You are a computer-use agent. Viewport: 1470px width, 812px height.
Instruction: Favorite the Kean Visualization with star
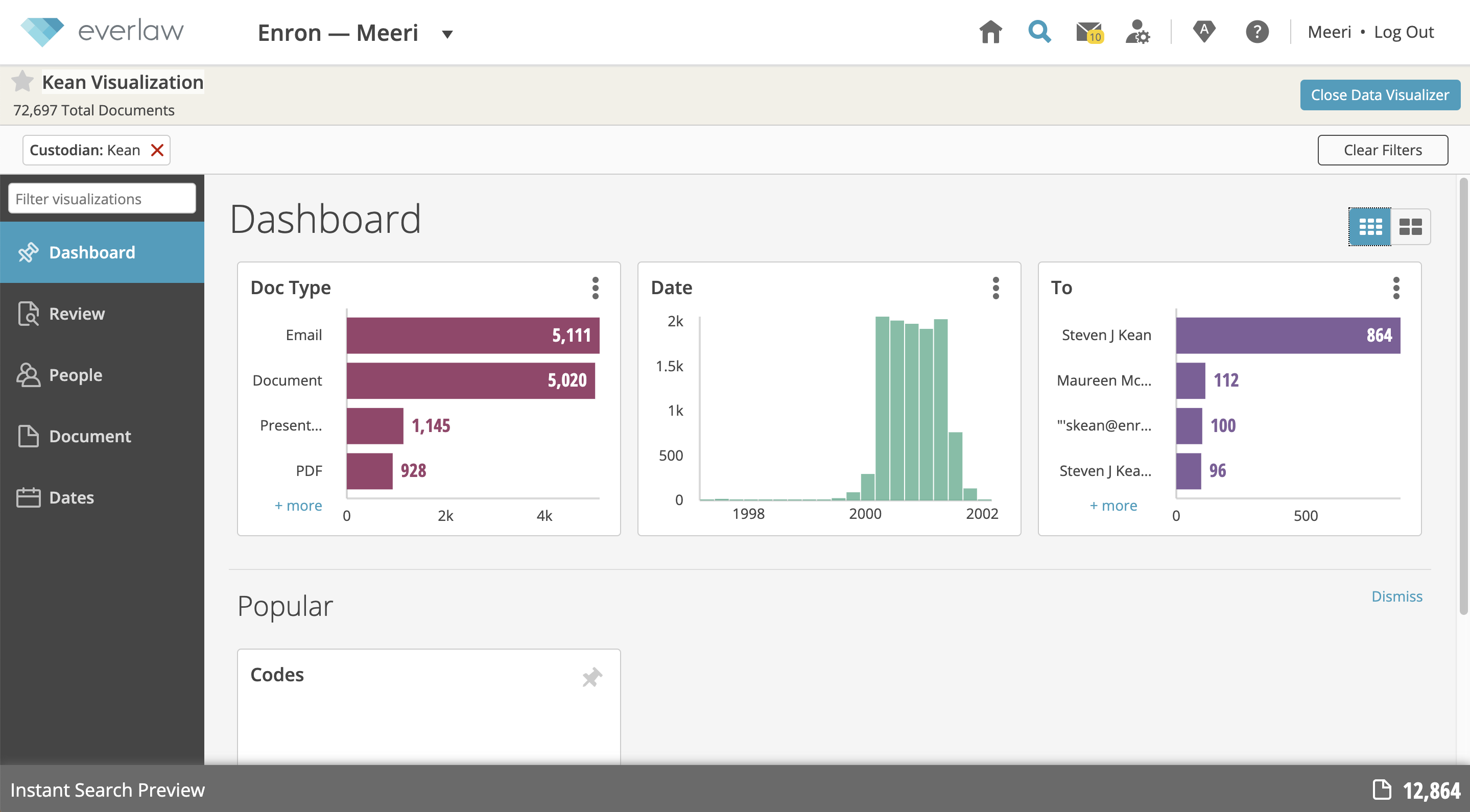pos(23,82)
